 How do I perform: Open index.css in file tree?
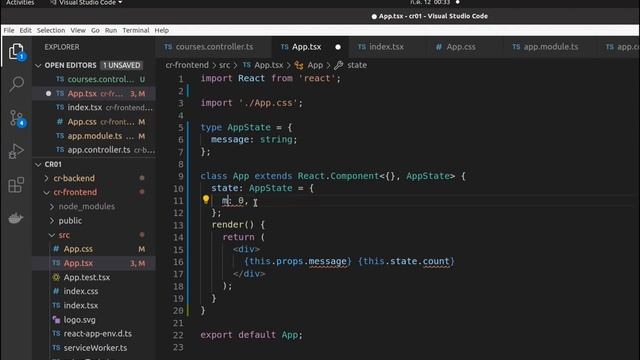point(94,291)
